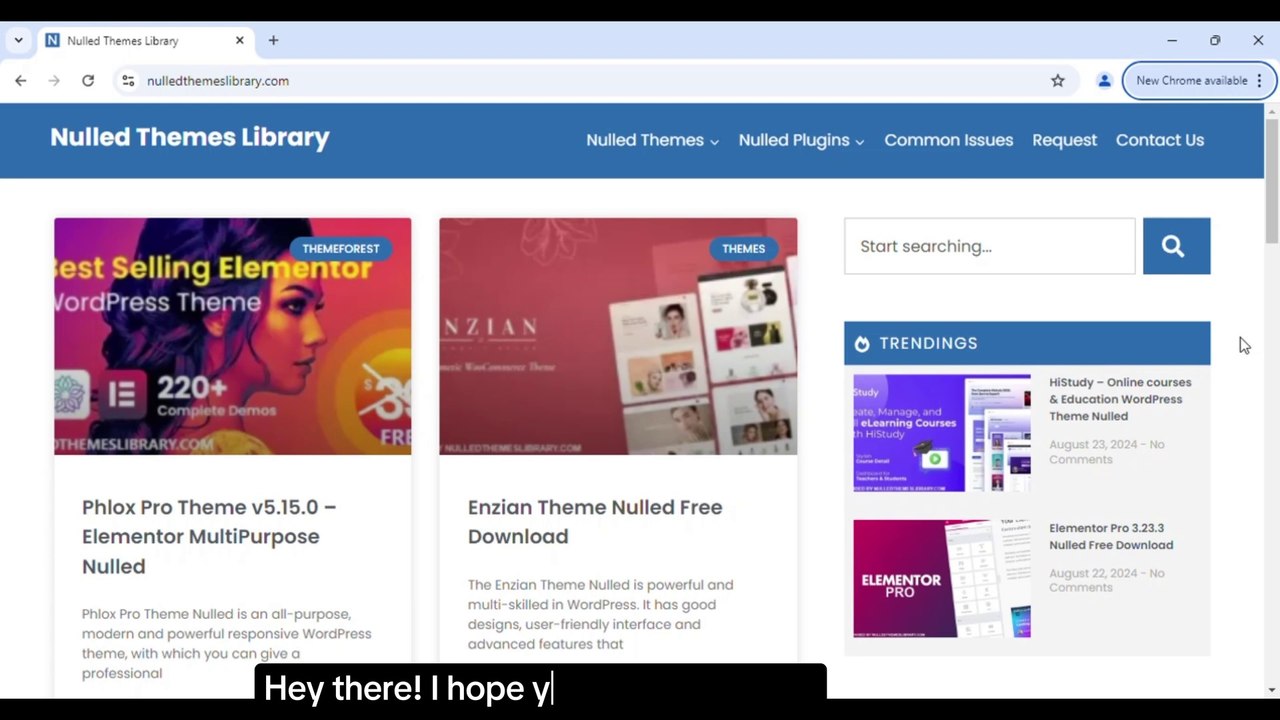Open the tab search dropdown arrow
Image resolution: width=1280 pixels, height=720 pixels.
pos(18,41)
